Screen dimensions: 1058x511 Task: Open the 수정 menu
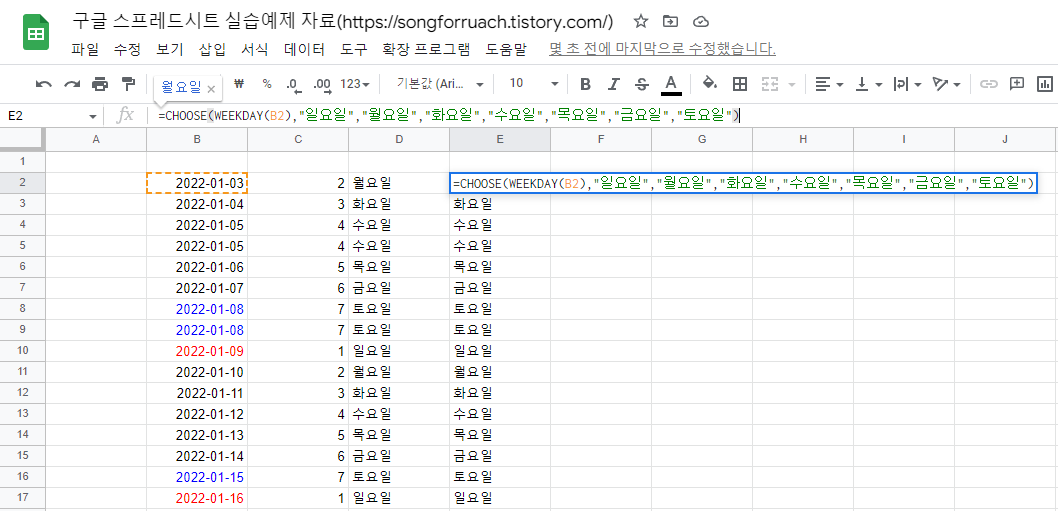point(127,49)
